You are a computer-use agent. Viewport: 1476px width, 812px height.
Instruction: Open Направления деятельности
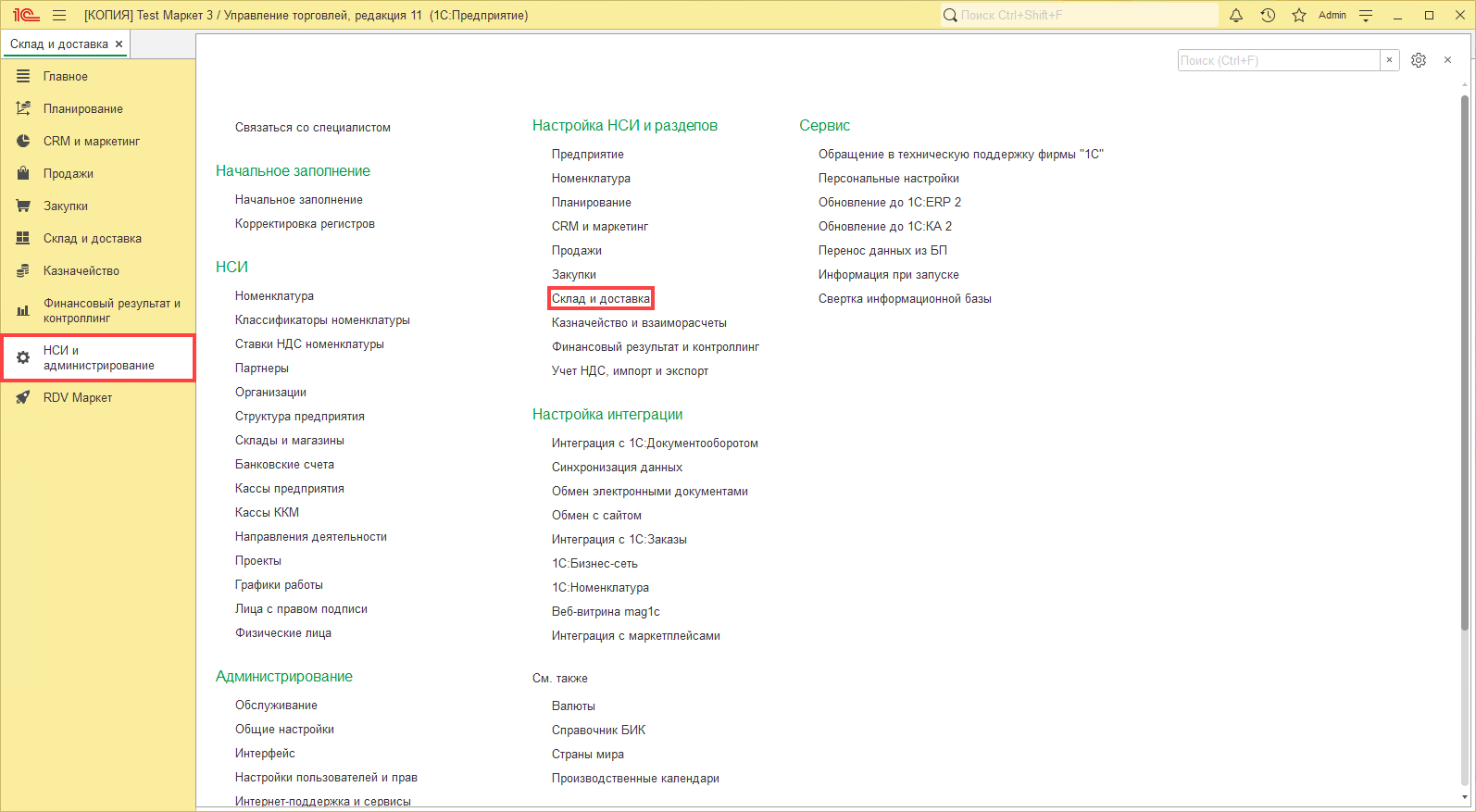(x=311, y=536)
